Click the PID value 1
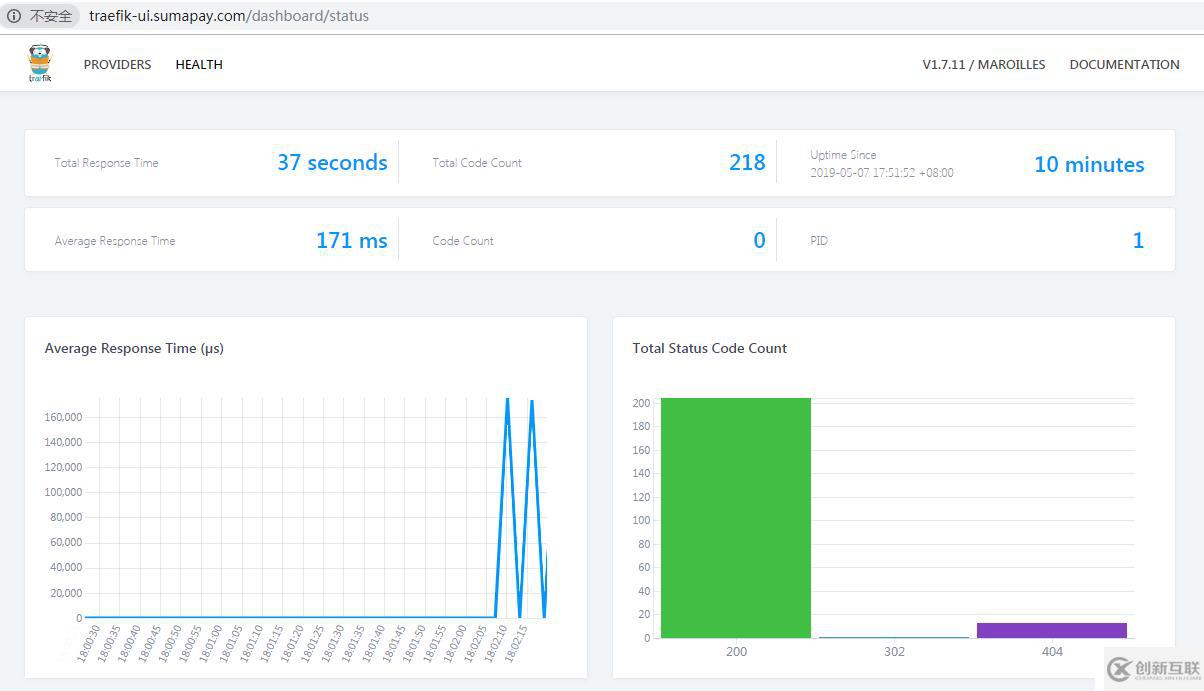 [x=1138, y=240]
